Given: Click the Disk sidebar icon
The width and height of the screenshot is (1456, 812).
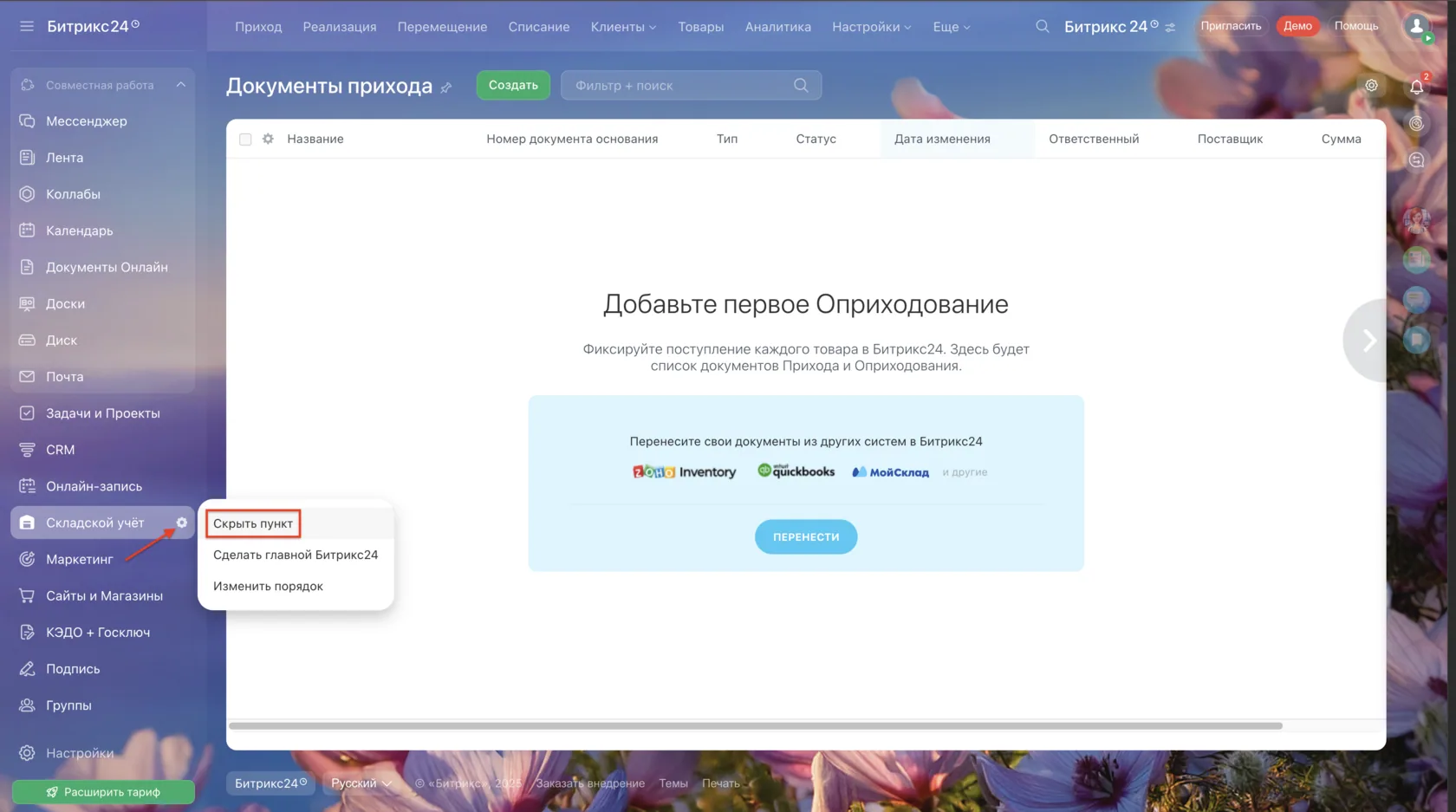Looking at the screenshot, I should [27, 341].
